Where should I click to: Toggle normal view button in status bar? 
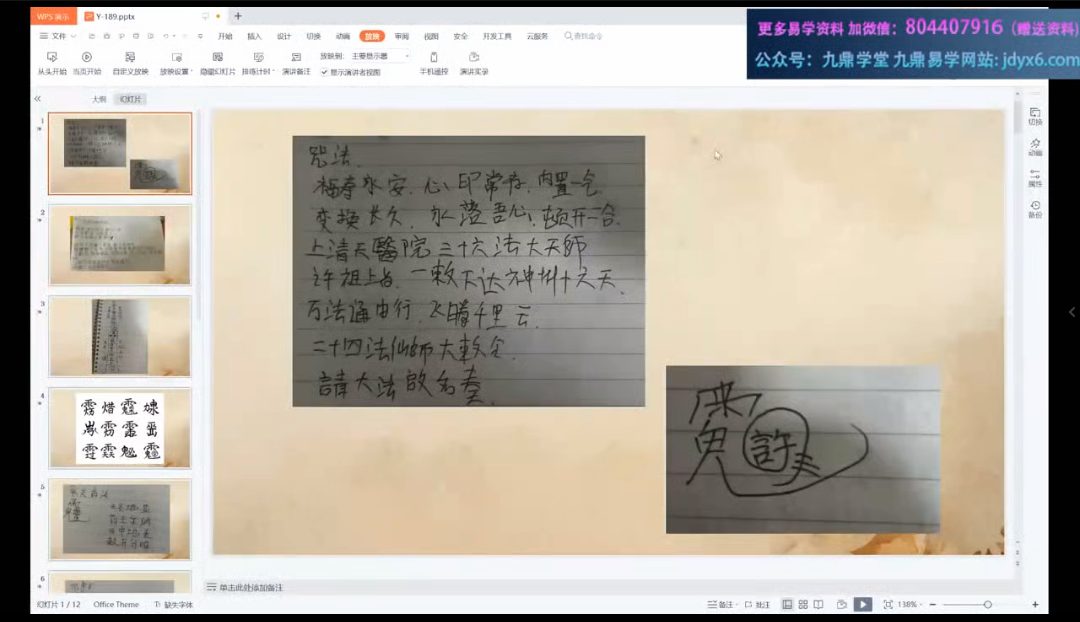[788, 605]
